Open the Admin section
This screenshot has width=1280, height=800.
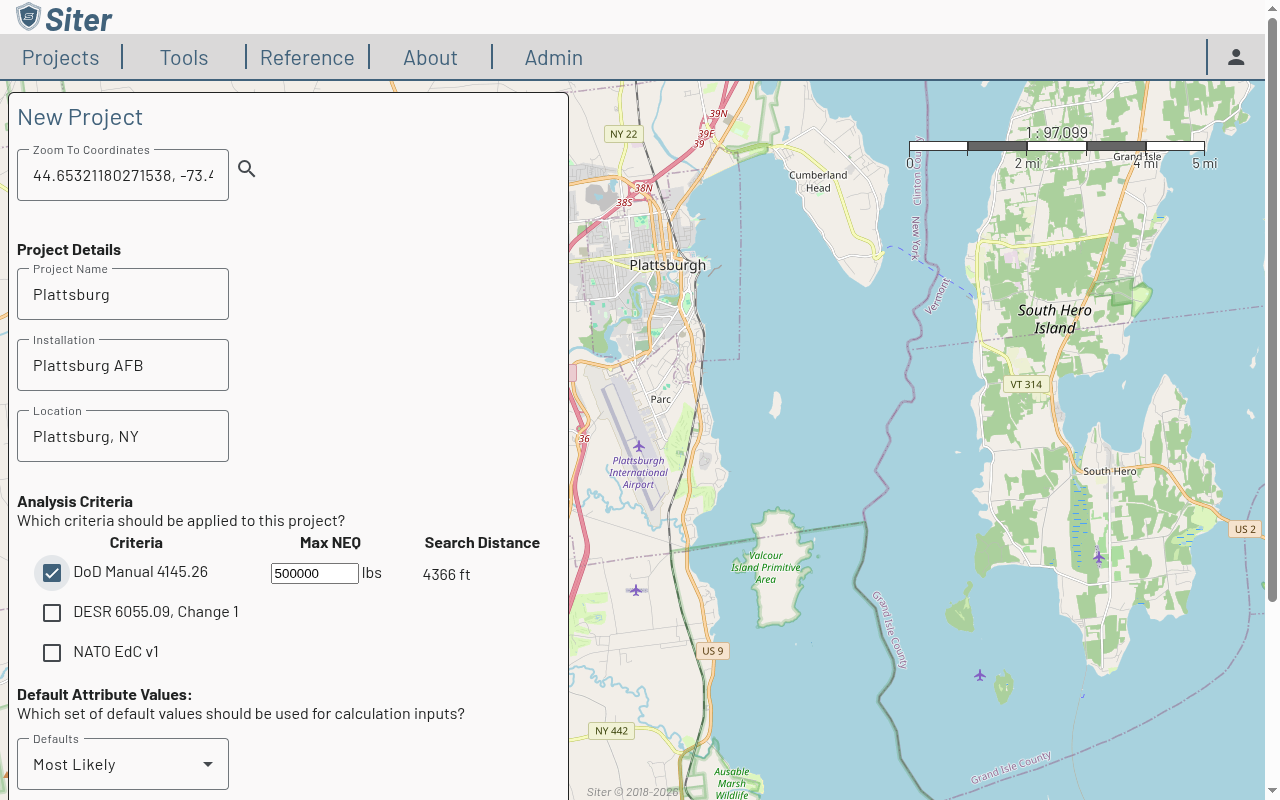click(554, 57)
